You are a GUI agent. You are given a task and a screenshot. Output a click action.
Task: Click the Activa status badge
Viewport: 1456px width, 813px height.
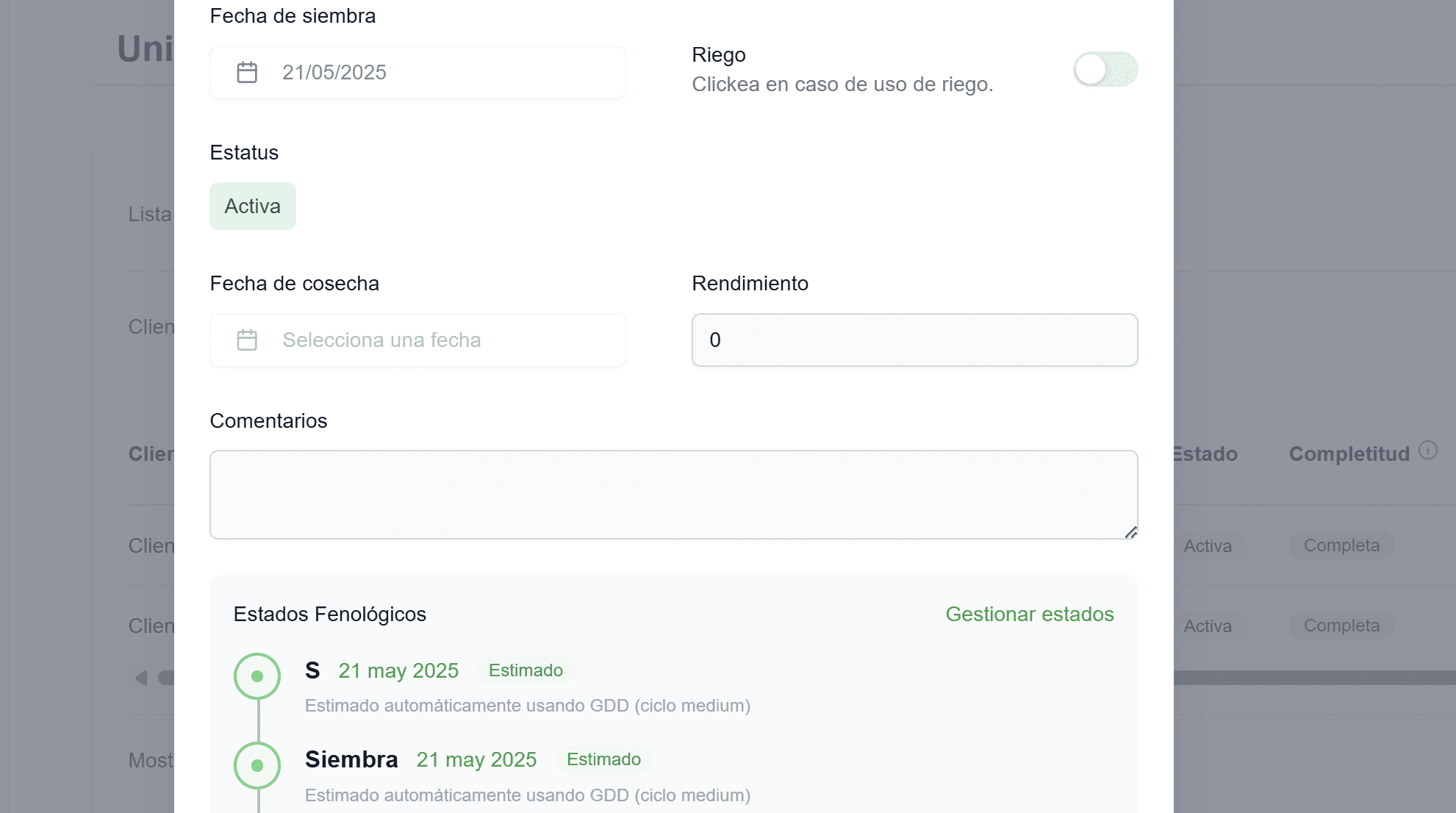[x=253, y=207]
